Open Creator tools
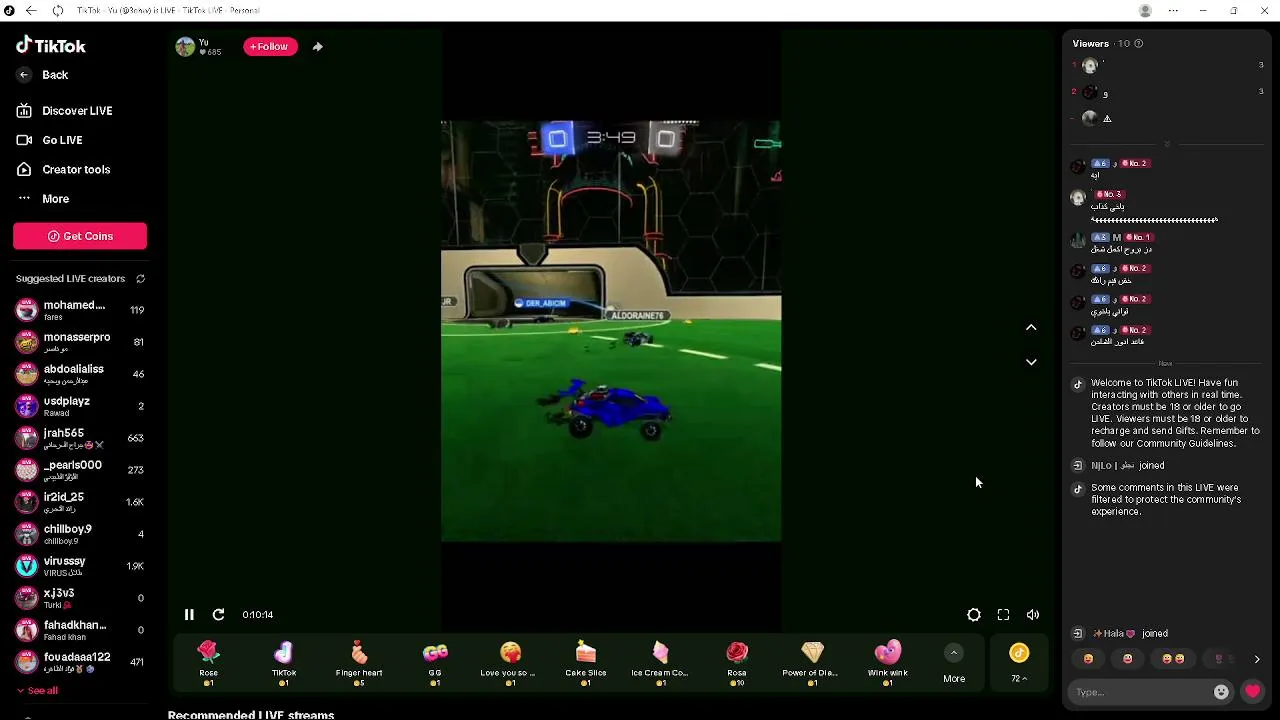 [64, 170]
